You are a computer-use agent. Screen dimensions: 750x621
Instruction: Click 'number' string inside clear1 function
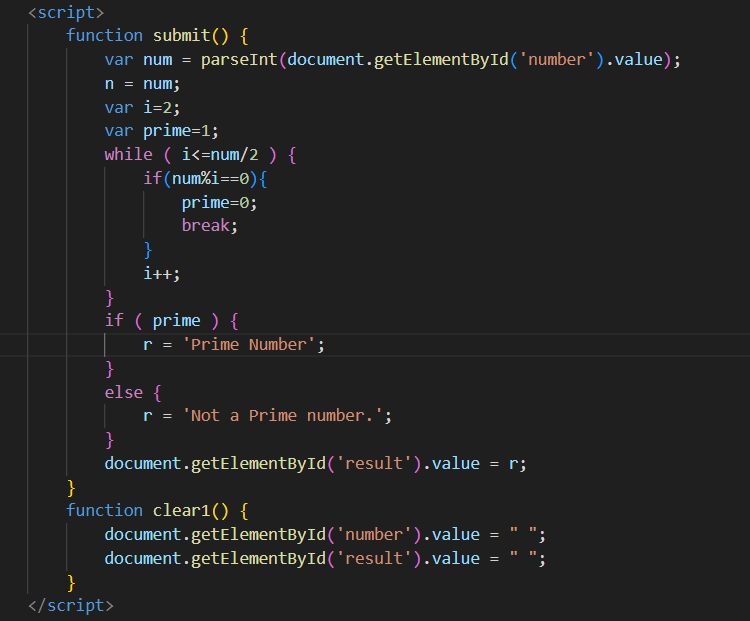click(x=376, y=535)
